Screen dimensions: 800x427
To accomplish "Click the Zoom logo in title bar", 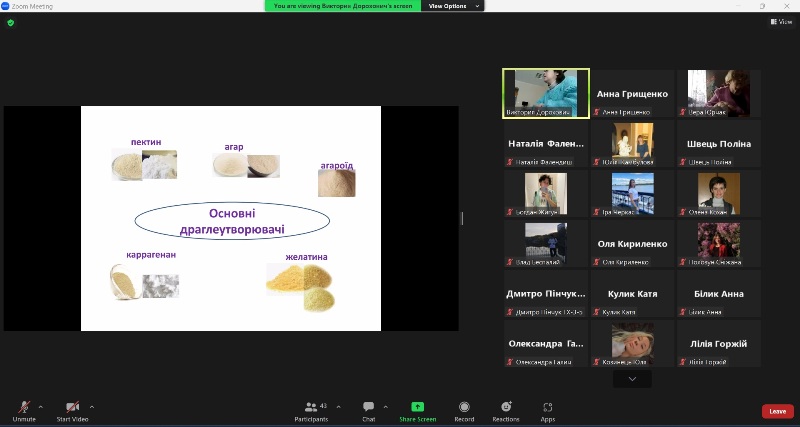I will (x=5, y=6).
